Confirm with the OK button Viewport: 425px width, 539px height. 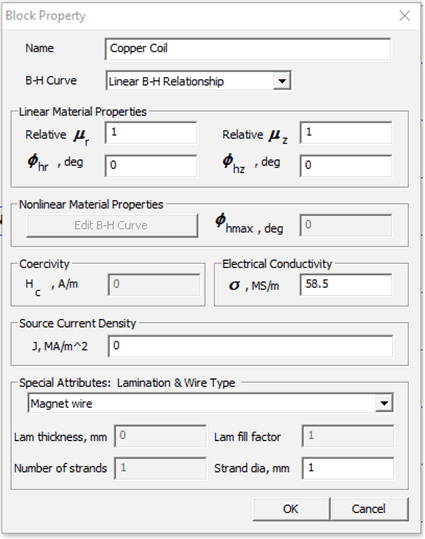(291, 509)
